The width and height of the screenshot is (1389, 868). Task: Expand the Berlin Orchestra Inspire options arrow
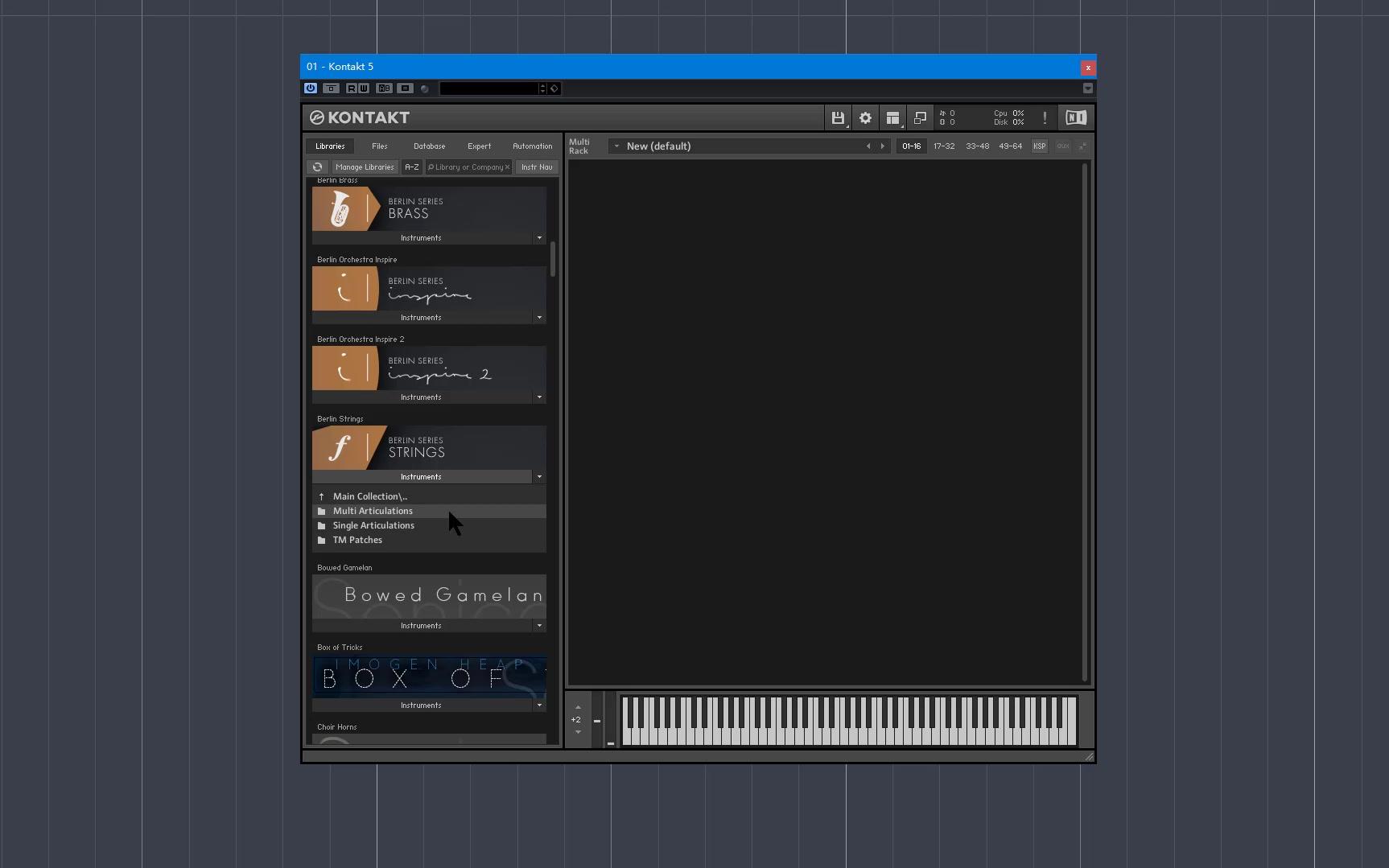tap(539, 318)
